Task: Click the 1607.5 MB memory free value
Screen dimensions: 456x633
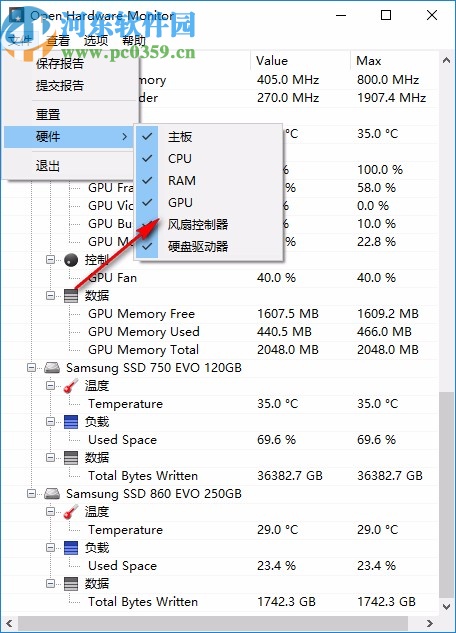Action: pyautogui.click(x=288, y=314)
